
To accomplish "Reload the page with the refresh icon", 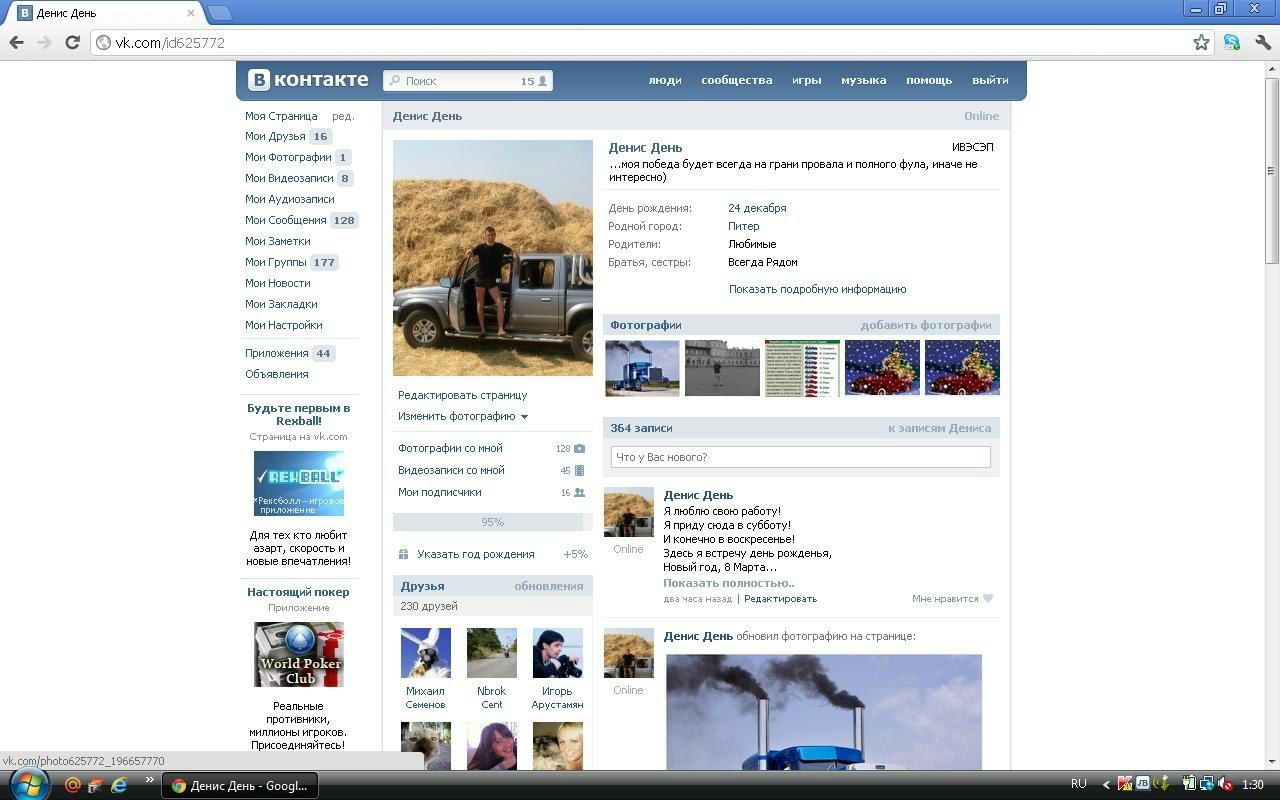I will tap(72, 42).
